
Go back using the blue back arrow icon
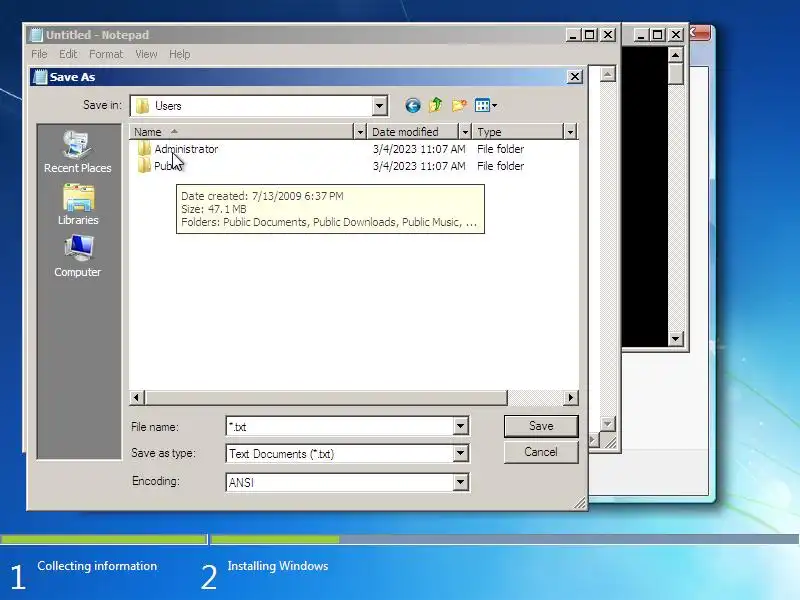click(412, 106)
